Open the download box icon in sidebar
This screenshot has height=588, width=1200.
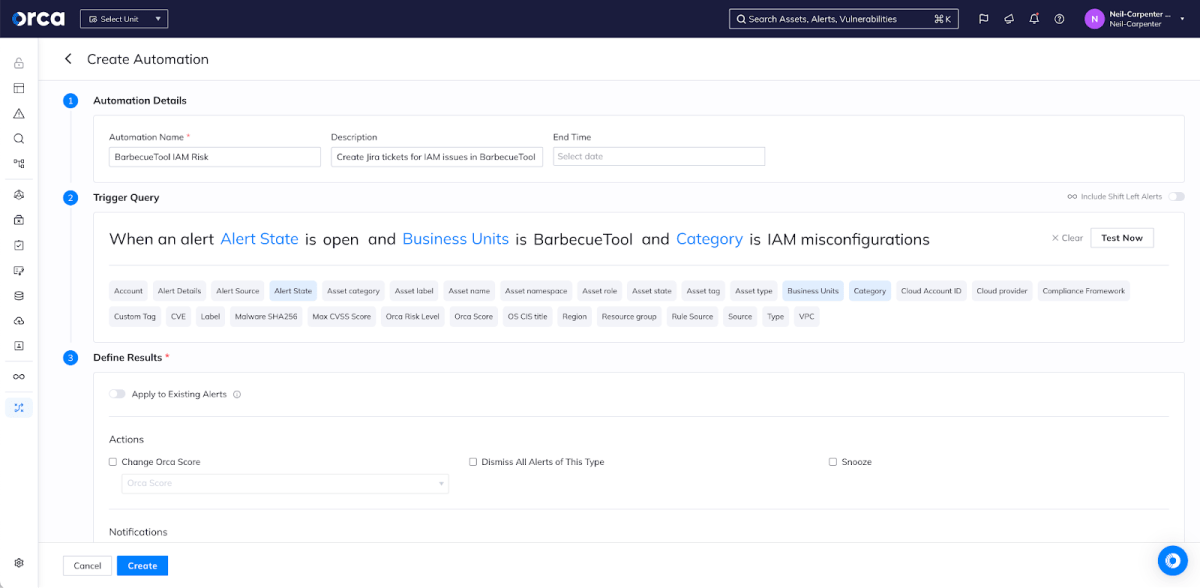19,346
